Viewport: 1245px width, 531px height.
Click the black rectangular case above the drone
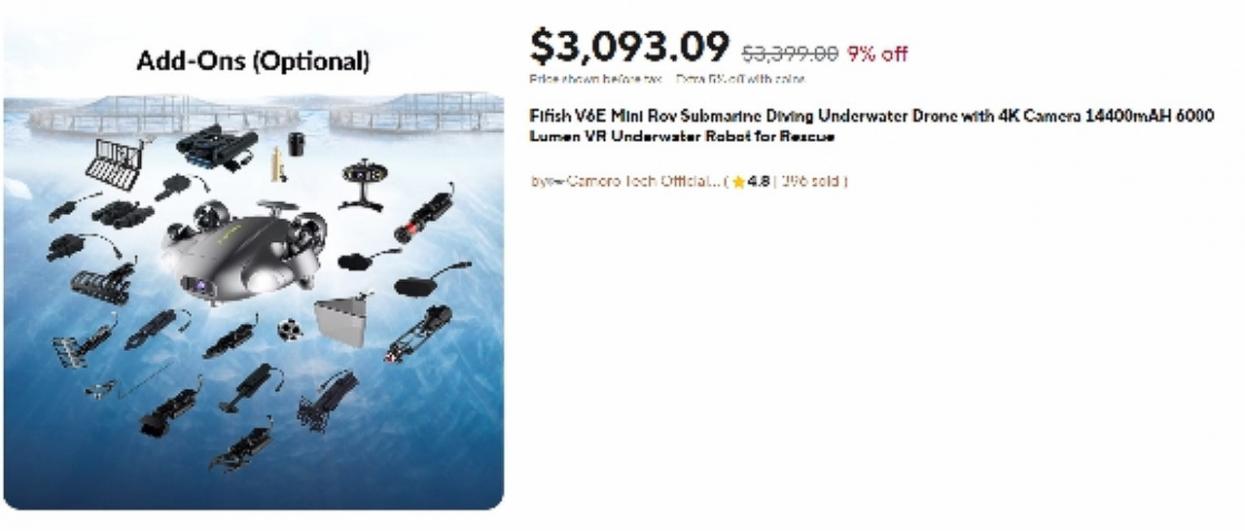[216, 146]
